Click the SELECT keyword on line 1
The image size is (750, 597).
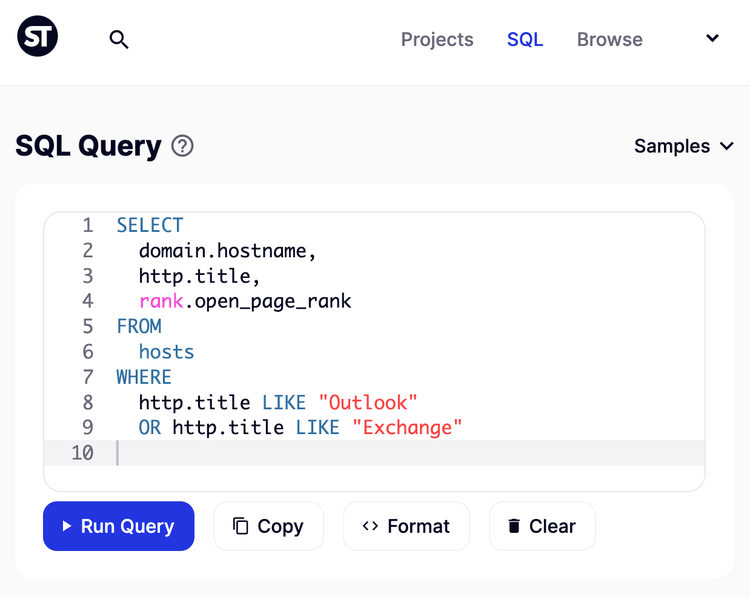coord(150,225)
